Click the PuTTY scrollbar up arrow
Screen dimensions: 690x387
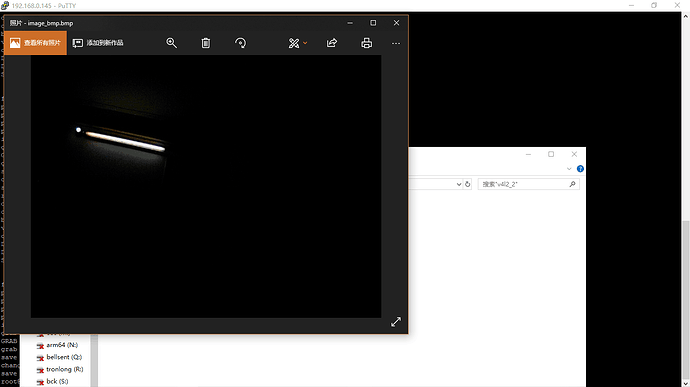click(686, 16)
